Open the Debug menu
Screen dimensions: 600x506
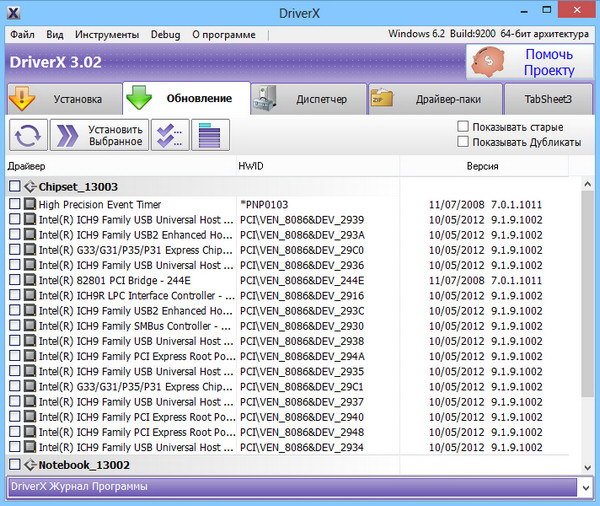click(165, 34)
